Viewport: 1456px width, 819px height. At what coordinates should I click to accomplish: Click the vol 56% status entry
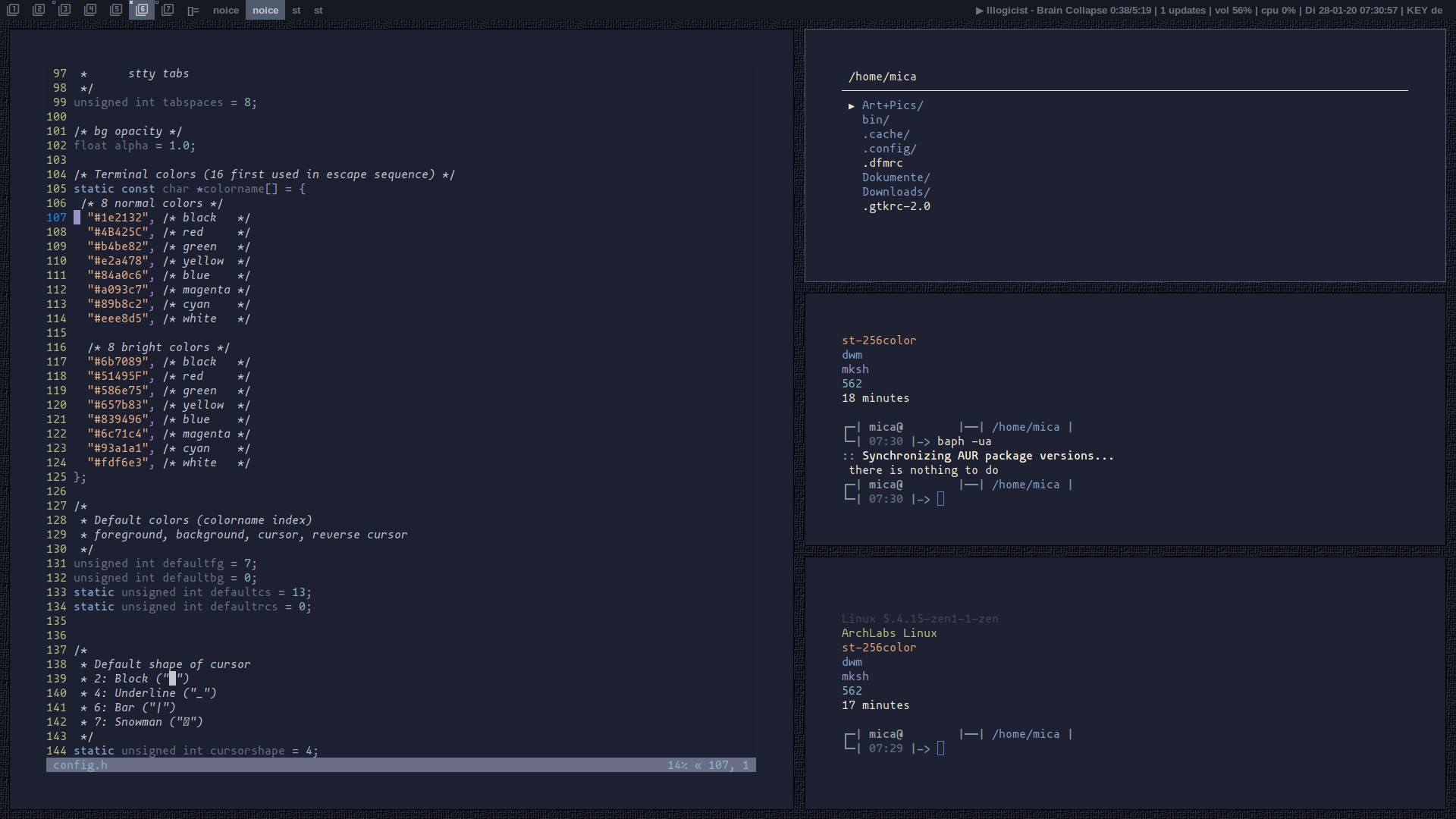click(x=1233, y=11)
